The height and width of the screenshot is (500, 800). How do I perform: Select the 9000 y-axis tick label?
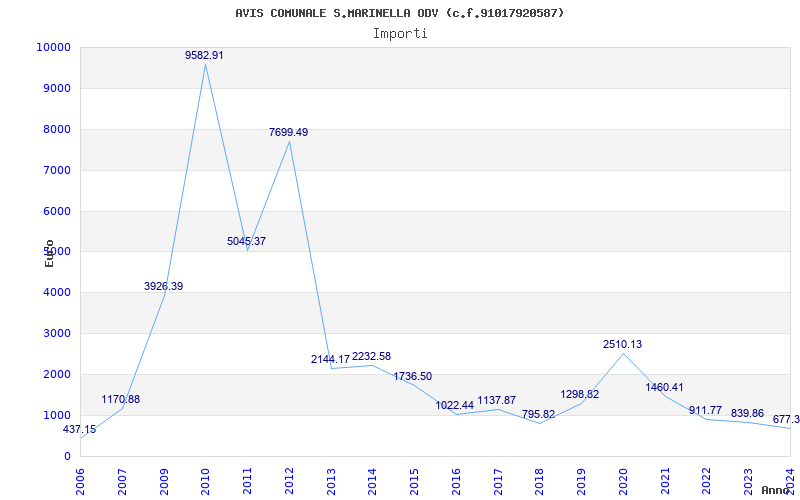(x=56, y=88)
